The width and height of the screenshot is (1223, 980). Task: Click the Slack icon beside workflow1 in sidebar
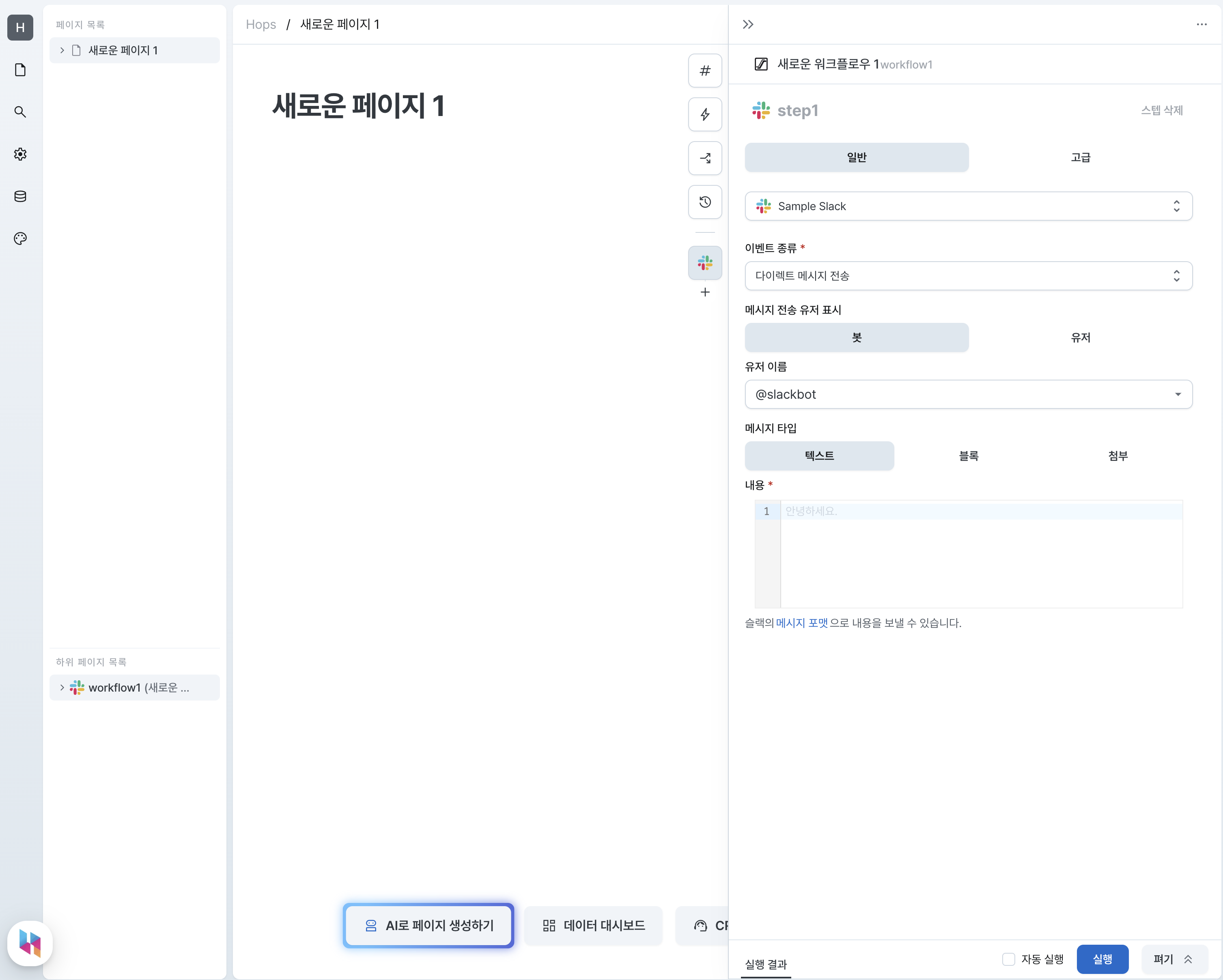pyautogui.click(x=77, y=688)
